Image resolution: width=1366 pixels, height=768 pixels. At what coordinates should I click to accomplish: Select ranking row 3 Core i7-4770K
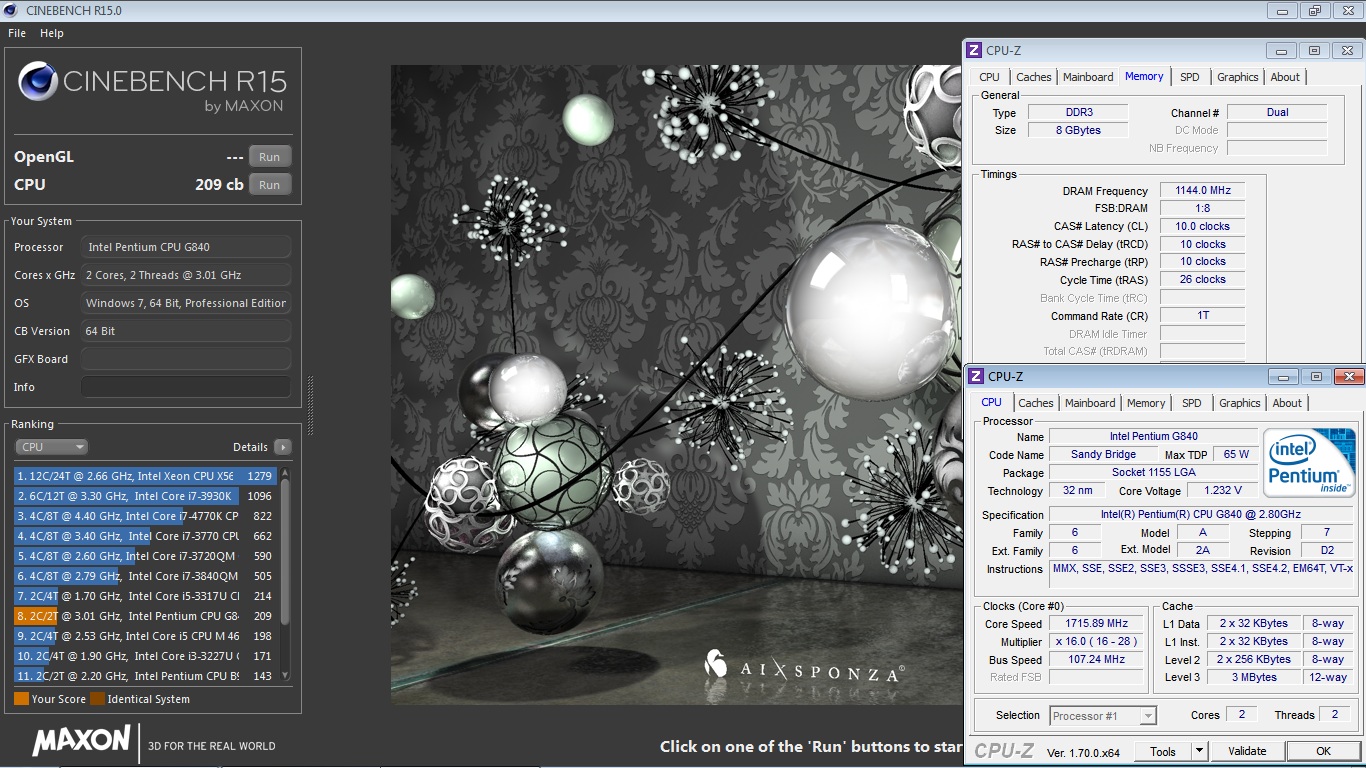(x=145, y=516)
